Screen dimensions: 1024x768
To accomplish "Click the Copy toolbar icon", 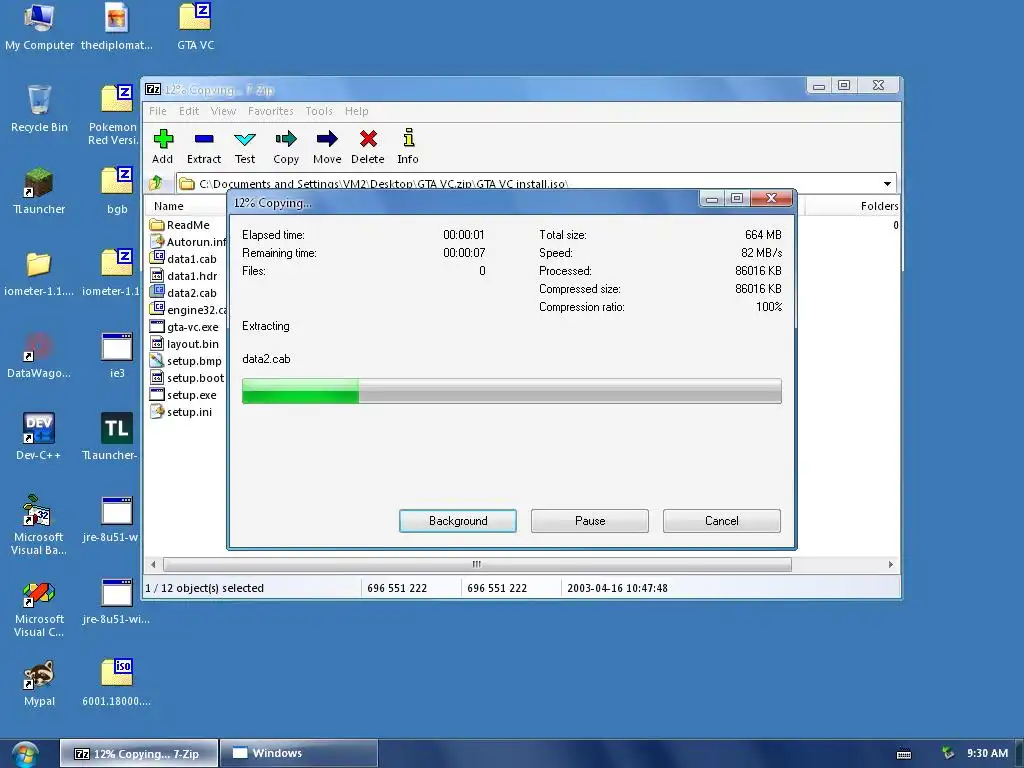I will (286, 146).
